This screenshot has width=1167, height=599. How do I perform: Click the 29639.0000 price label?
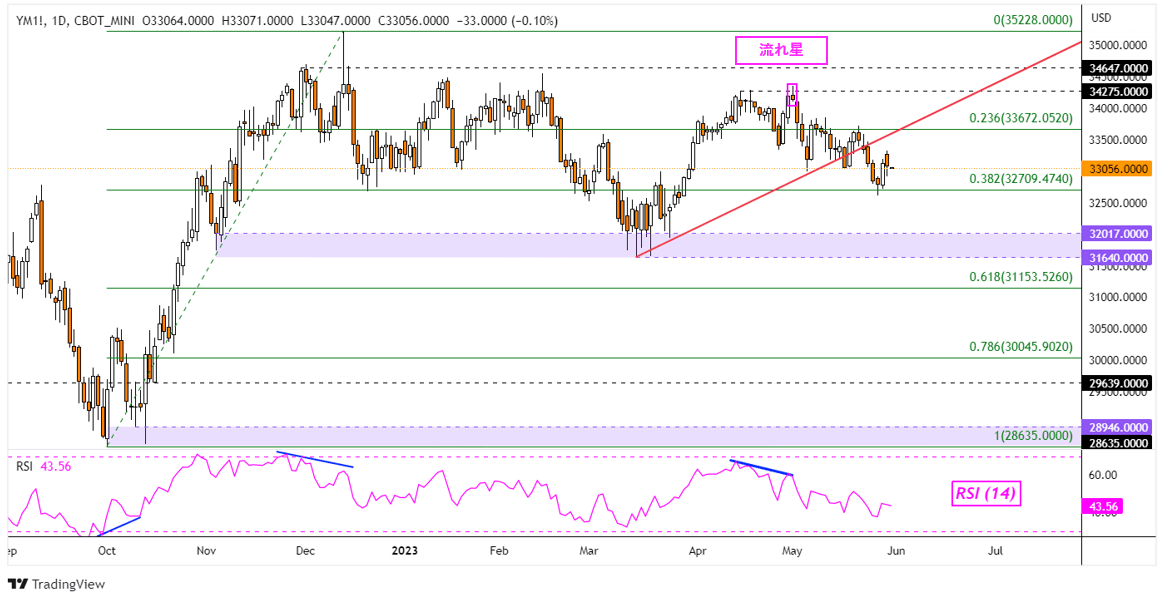coord(1119,384)
